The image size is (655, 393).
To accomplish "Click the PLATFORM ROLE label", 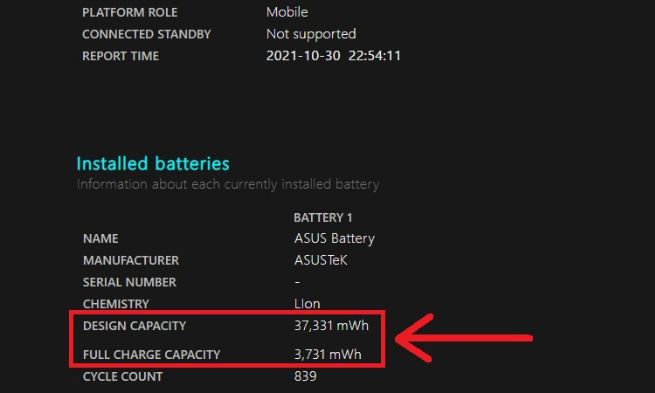I will tap(130, 13).
